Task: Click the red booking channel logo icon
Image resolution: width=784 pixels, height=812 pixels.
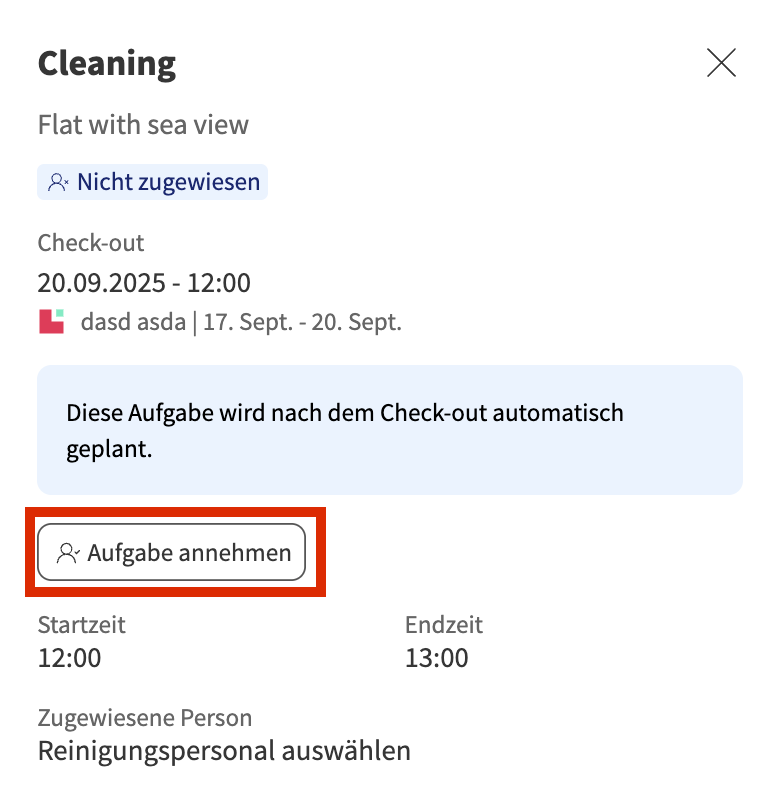Action: click(x=51, y=322)
